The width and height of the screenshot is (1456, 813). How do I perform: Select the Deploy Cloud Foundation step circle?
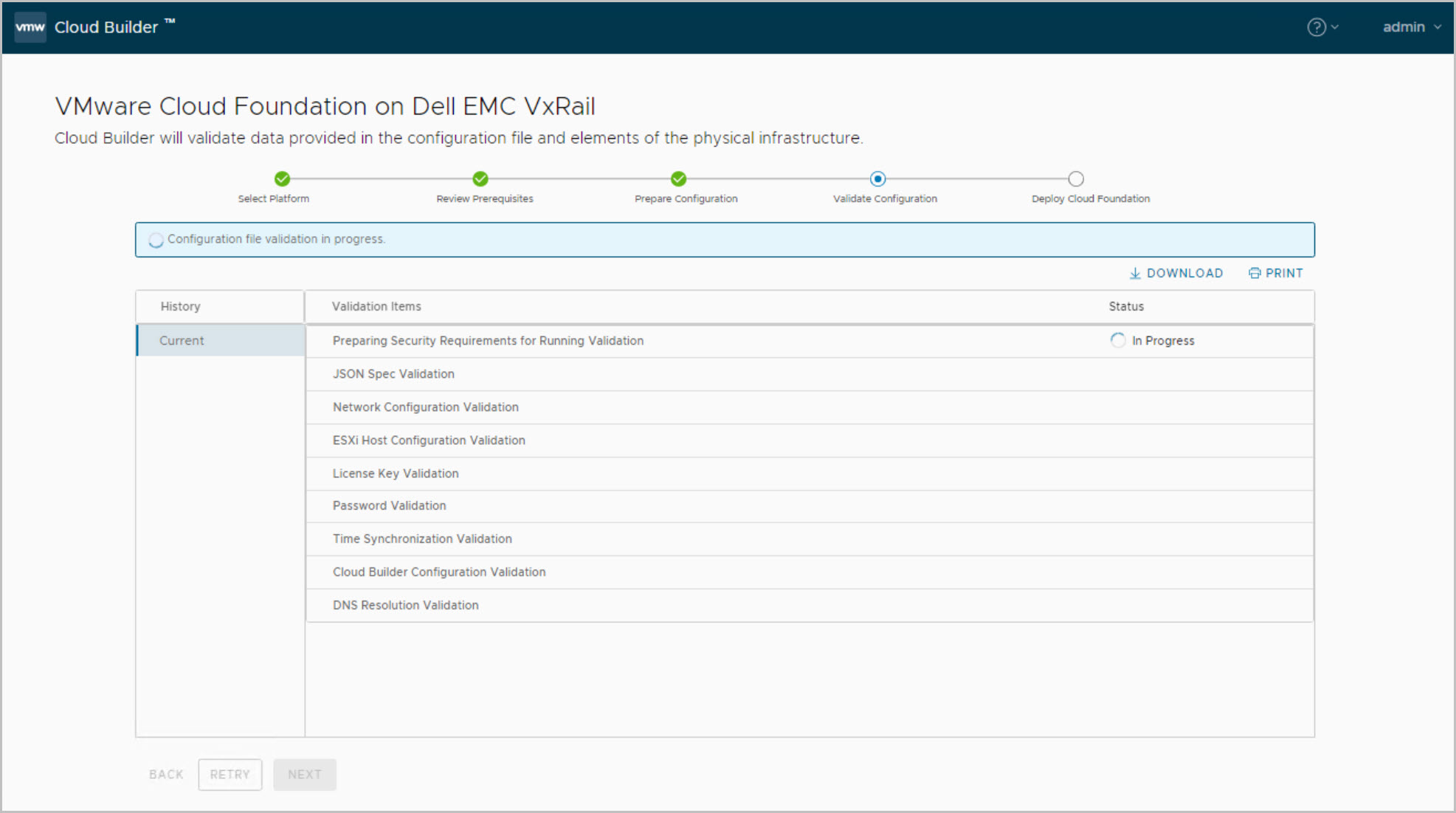tap(1076, 179)
